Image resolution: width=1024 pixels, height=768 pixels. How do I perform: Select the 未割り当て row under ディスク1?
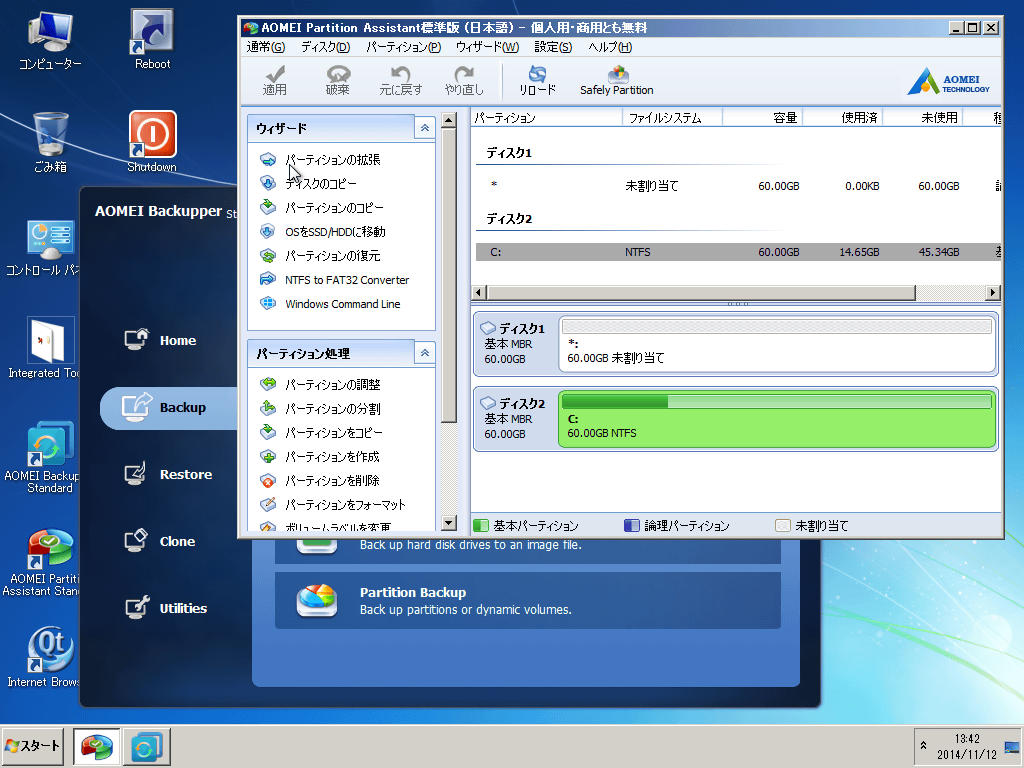tap(738, 186)
